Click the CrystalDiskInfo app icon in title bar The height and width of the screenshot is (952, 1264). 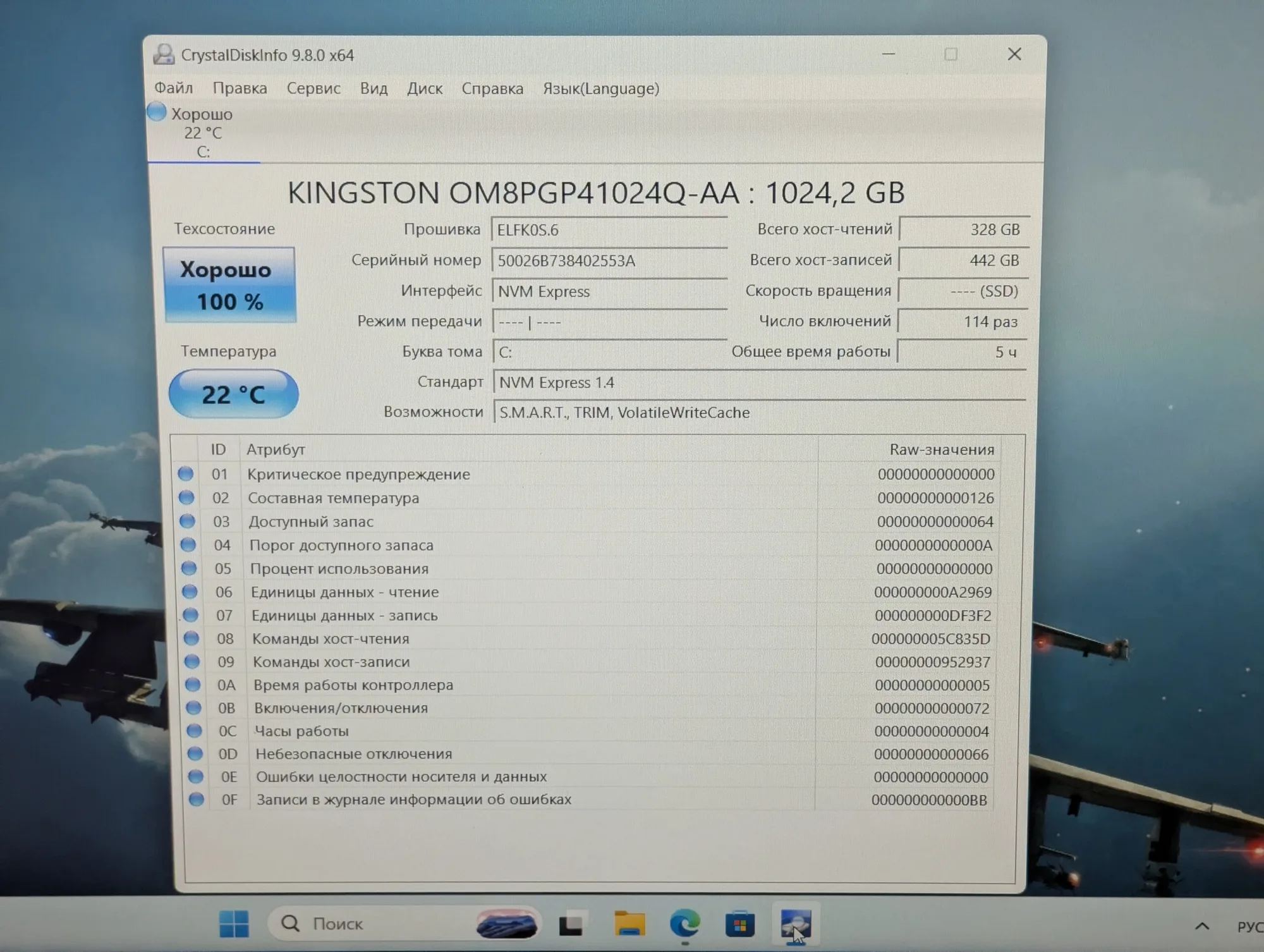click(164, 54)
